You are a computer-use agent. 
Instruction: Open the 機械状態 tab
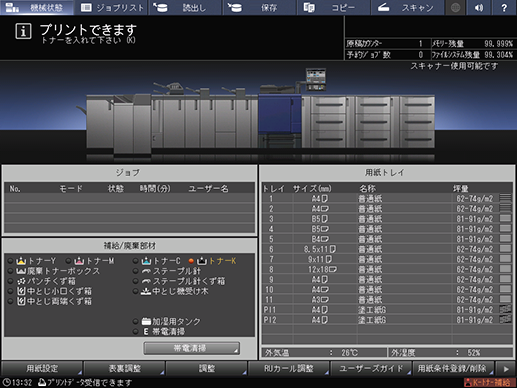click(37, 7)
